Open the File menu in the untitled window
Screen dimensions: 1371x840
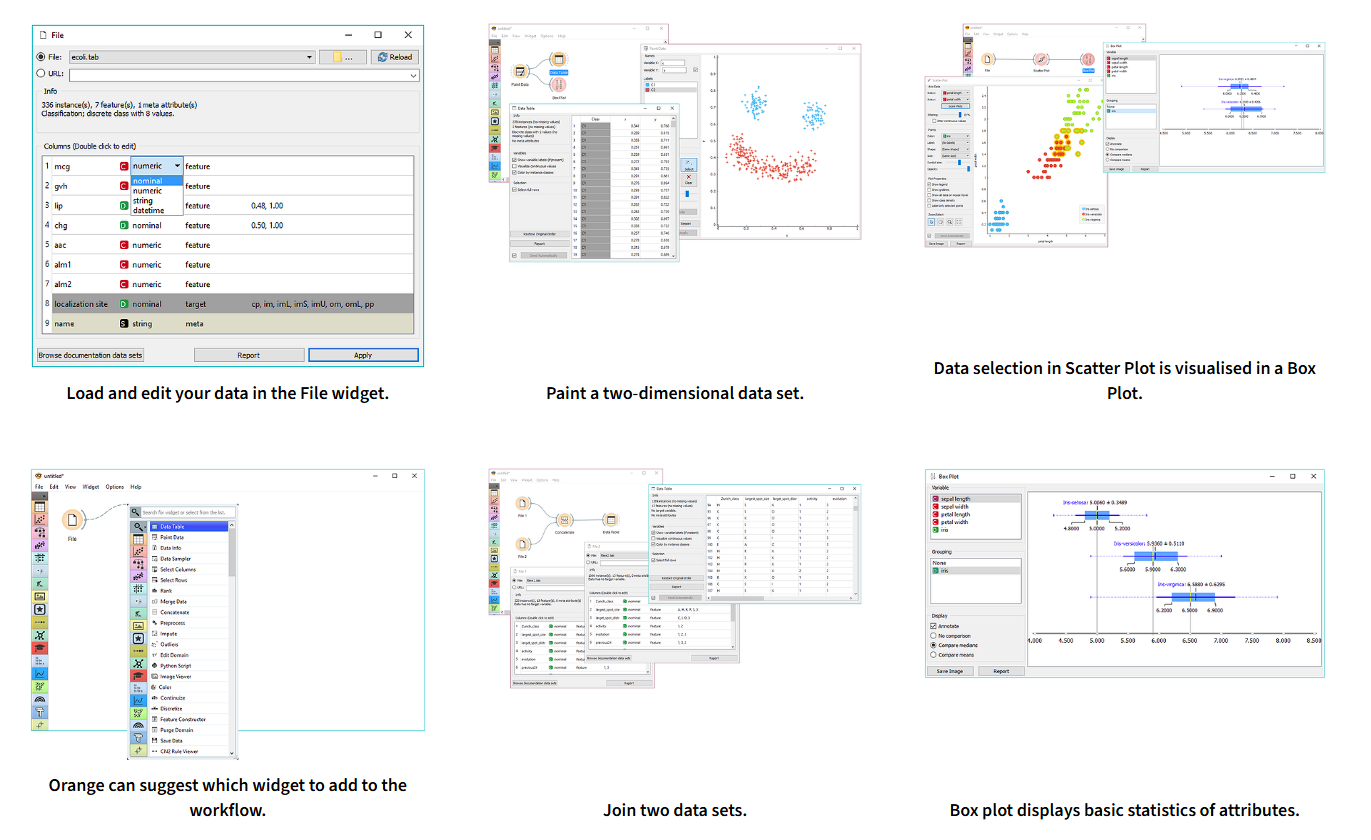39,487
